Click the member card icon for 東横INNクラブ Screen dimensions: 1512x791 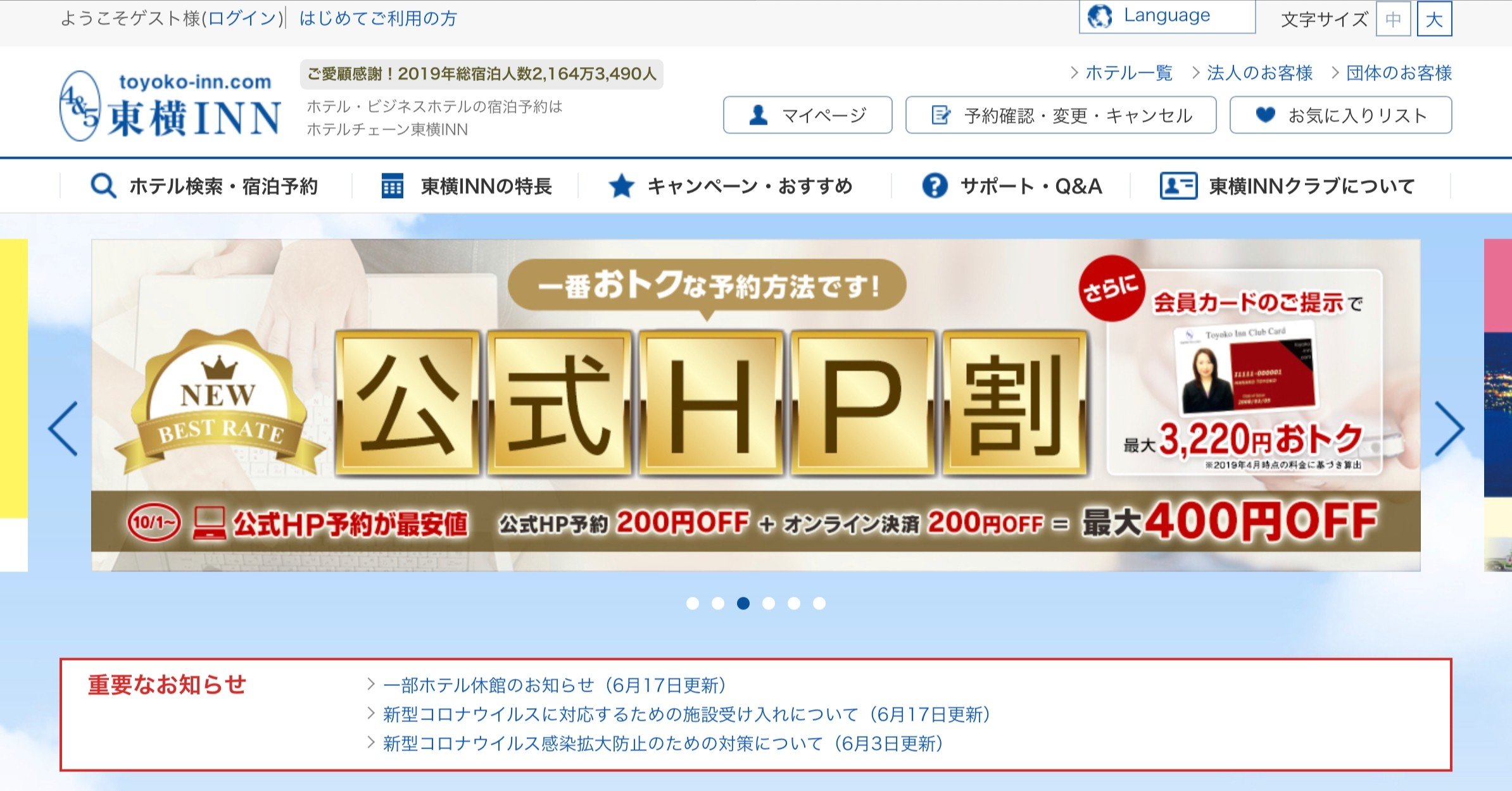tap(1178, 186)
